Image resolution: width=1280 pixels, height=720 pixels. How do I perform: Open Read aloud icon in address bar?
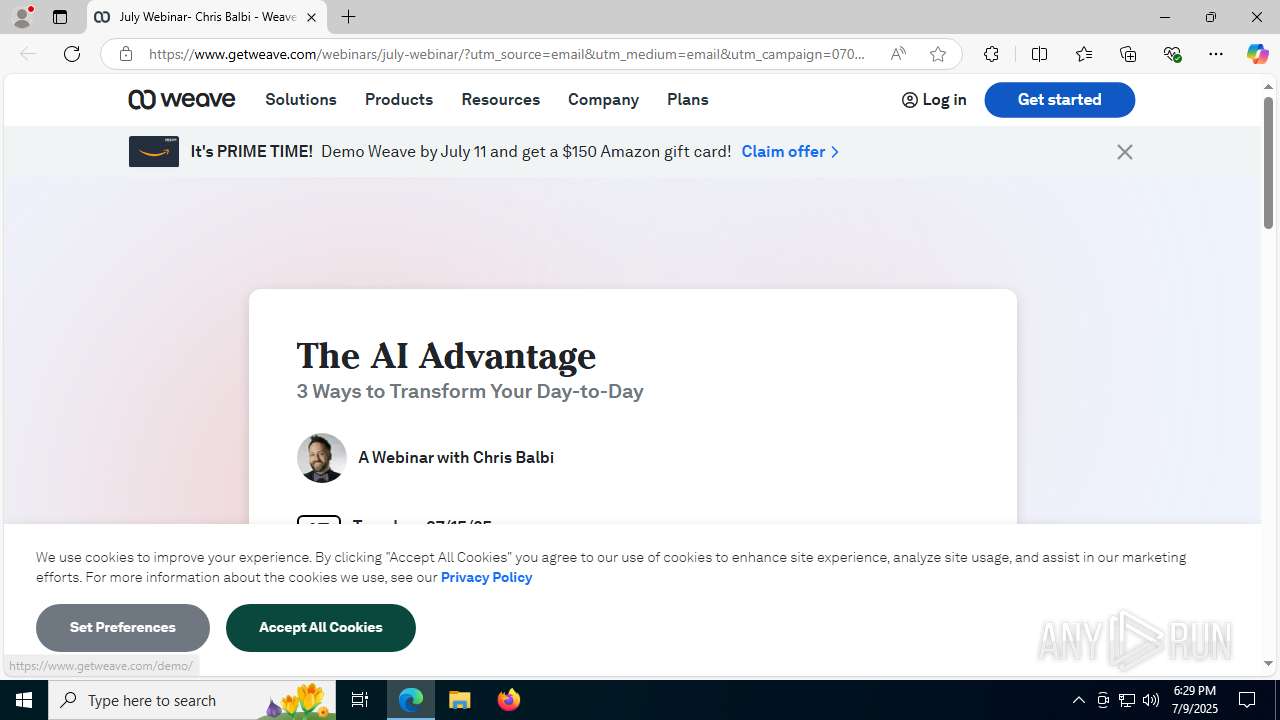click(x=898, y=54)
